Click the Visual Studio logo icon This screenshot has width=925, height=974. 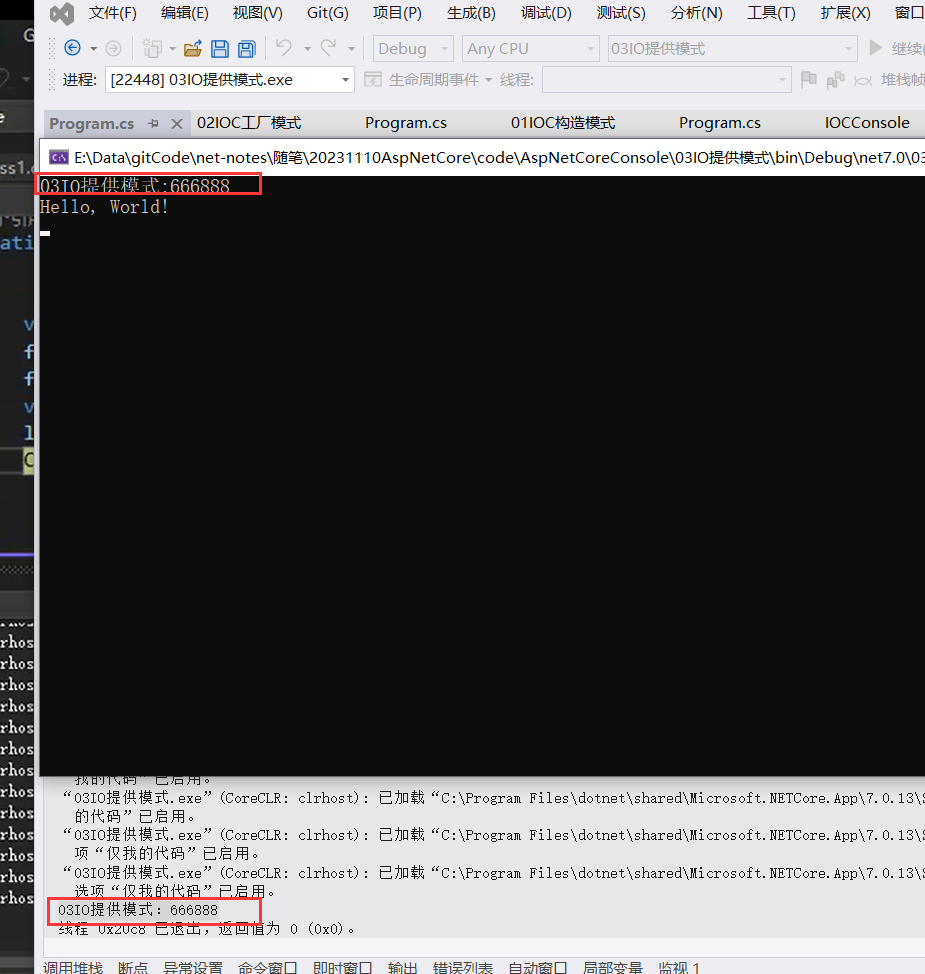click(x=62, y=14)
